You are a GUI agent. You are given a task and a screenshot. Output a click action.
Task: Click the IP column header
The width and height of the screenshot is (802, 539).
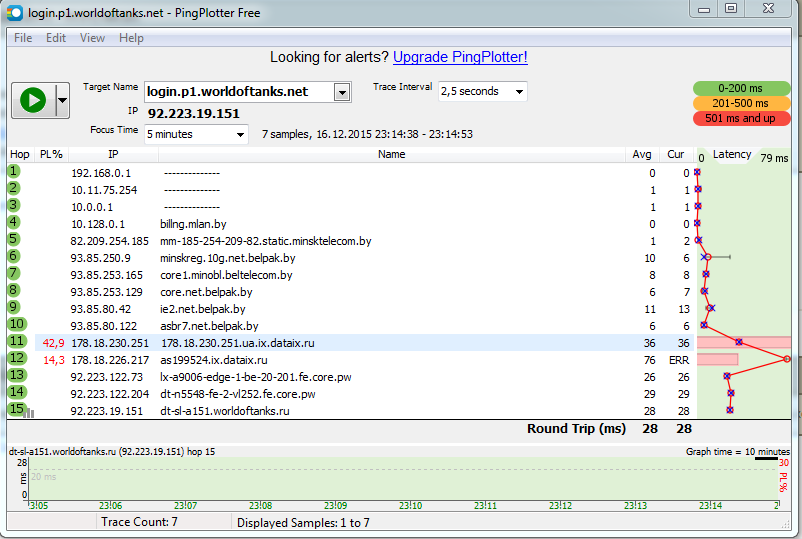tap(114, 154)
